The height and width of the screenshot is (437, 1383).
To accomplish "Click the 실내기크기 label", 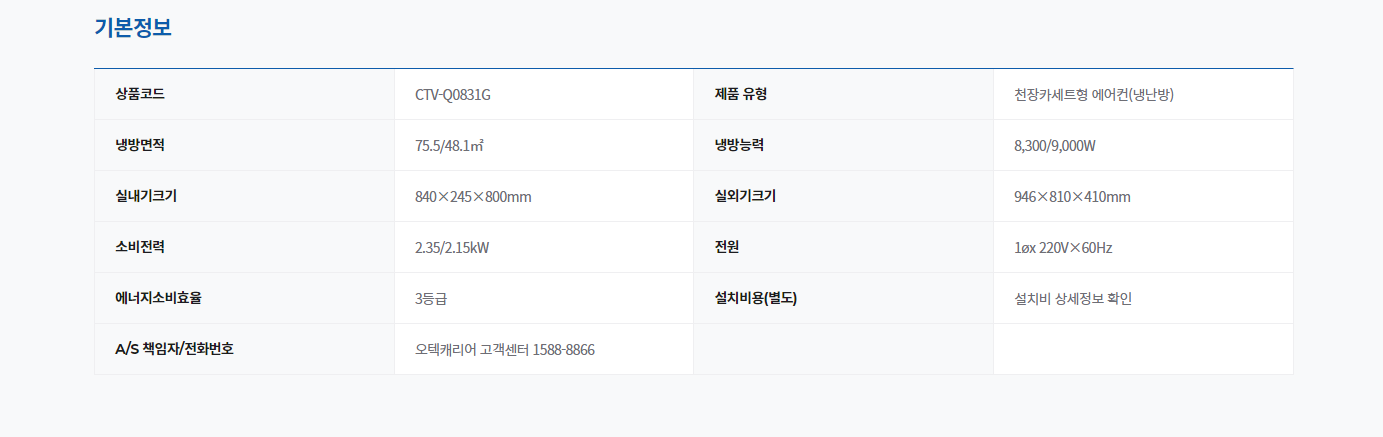I will point(146,196).
